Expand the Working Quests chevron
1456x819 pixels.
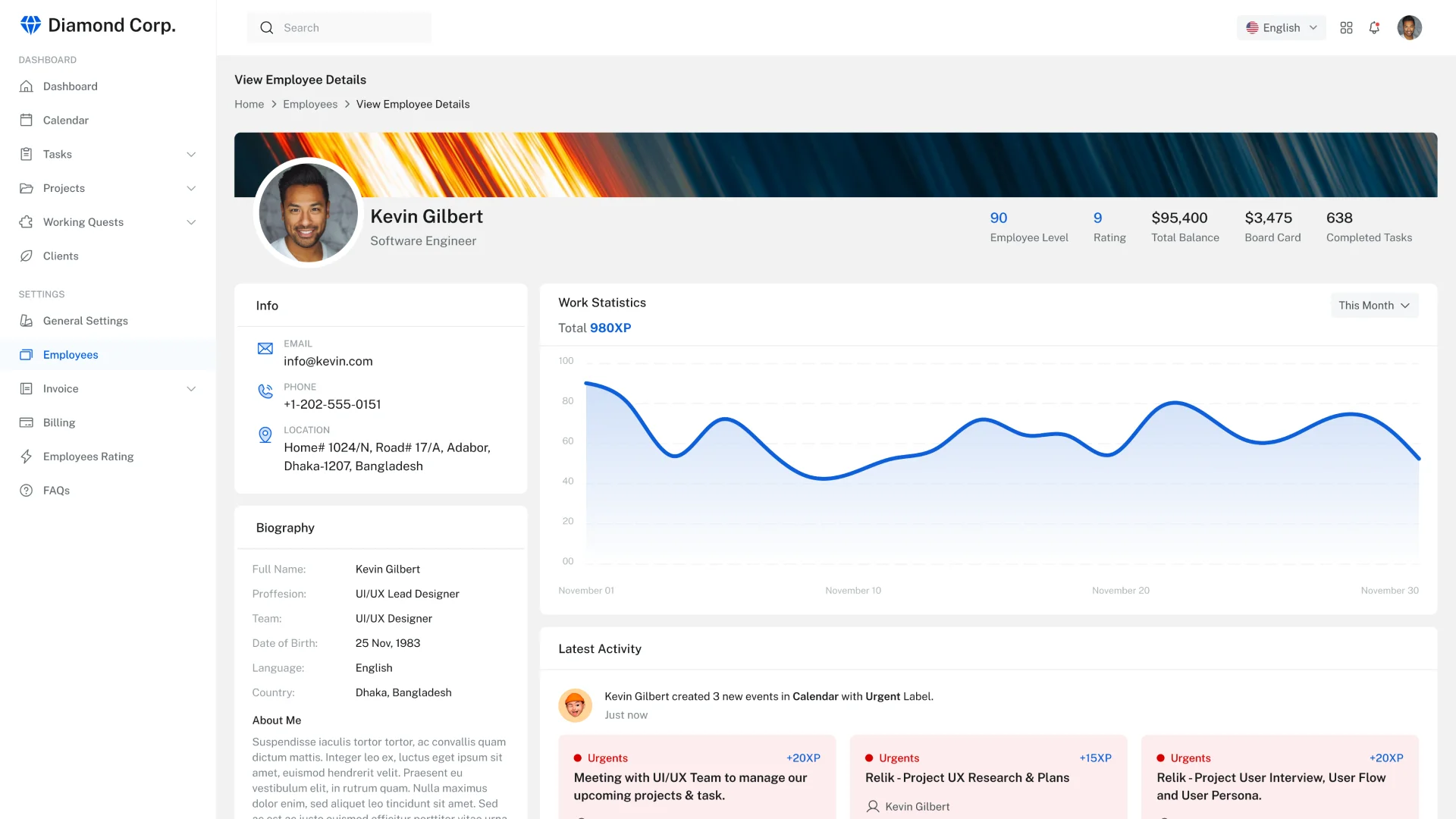(x=191, y=222)
